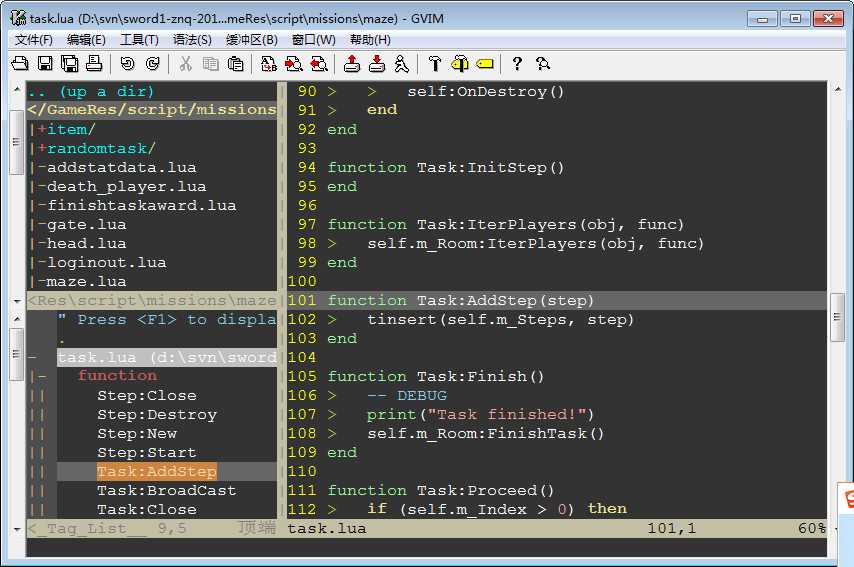
Task: Open the 工具(T) menu
Action: (x=139, y=40)
